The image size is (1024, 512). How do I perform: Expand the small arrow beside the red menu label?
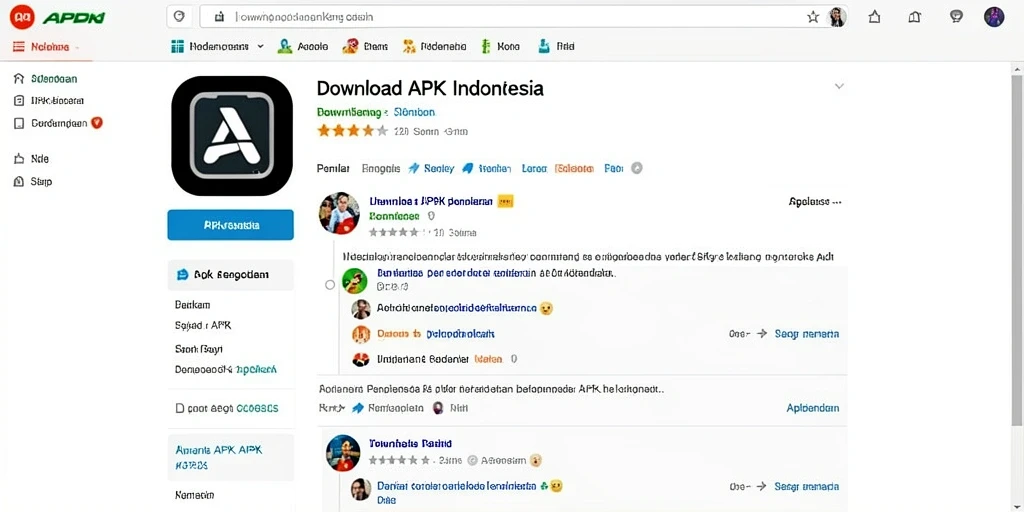pyautogui.click(x=77, y=48)
